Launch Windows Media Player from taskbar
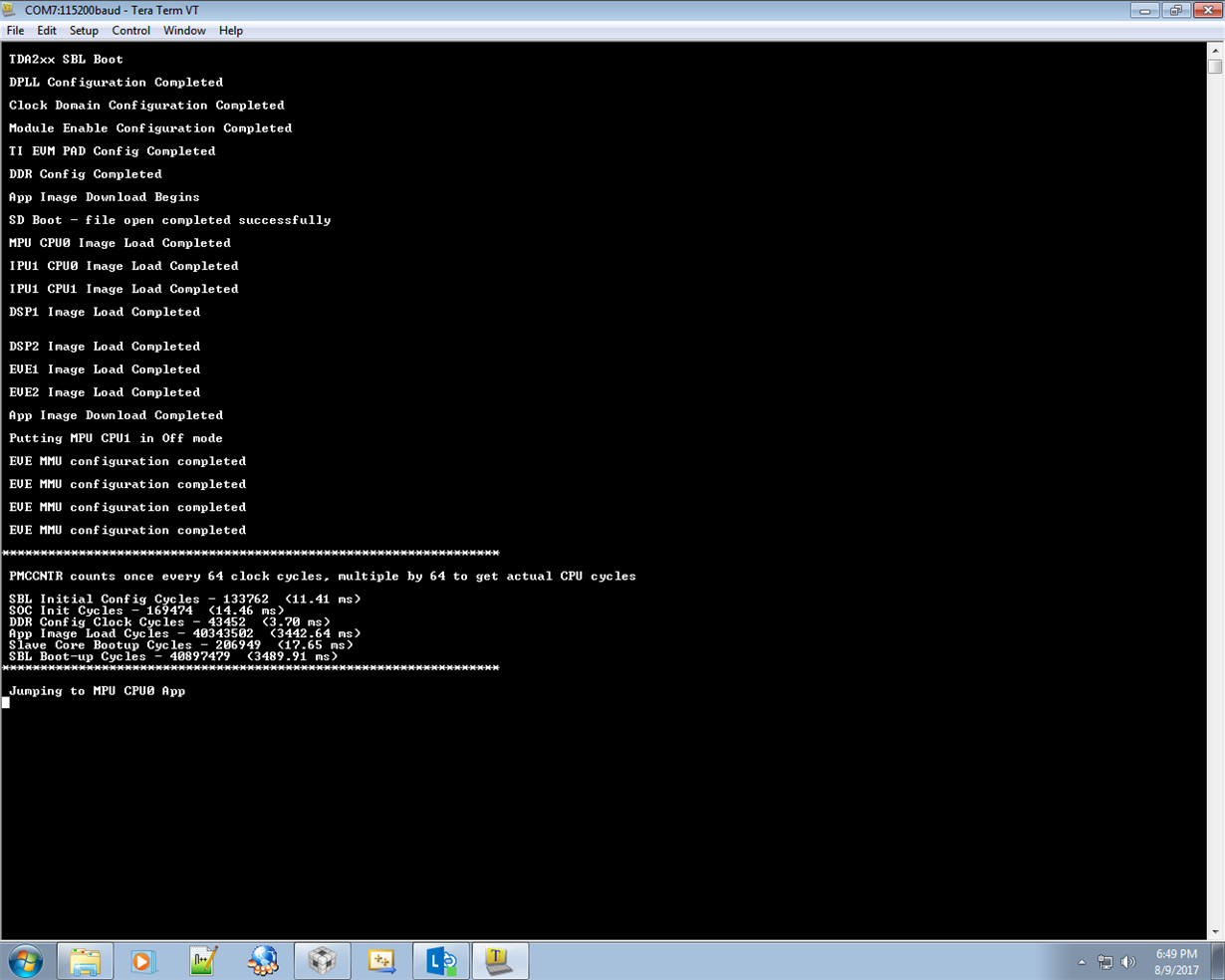Screen dimensions: 1225x980 [143, 961]
